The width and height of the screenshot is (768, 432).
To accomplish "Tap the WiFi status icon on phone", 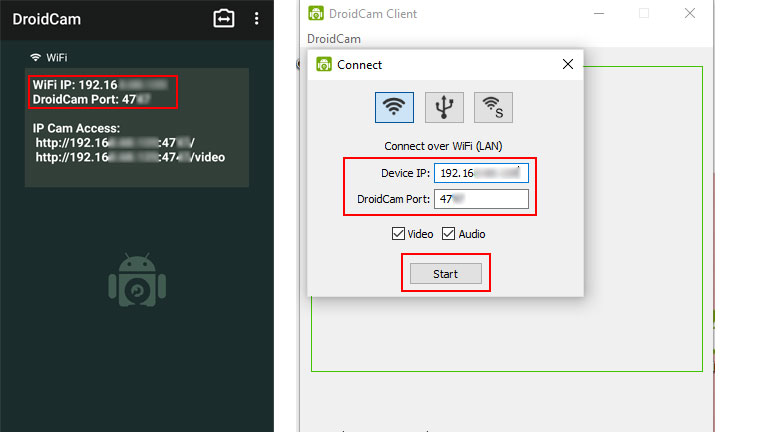I will 36,57.
